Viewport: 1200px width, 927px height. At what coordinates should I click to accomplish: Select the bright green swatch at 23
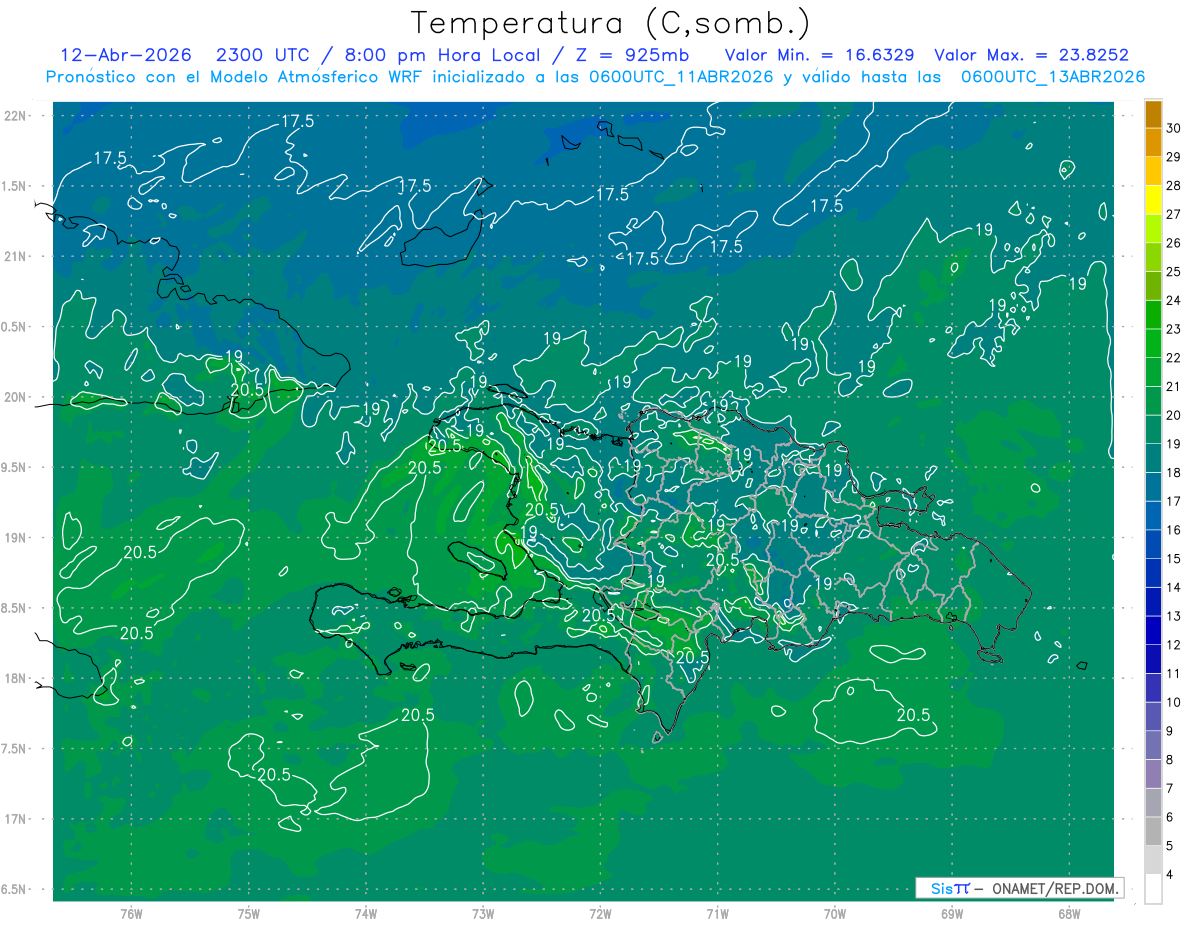click(x=1153, y=315)
